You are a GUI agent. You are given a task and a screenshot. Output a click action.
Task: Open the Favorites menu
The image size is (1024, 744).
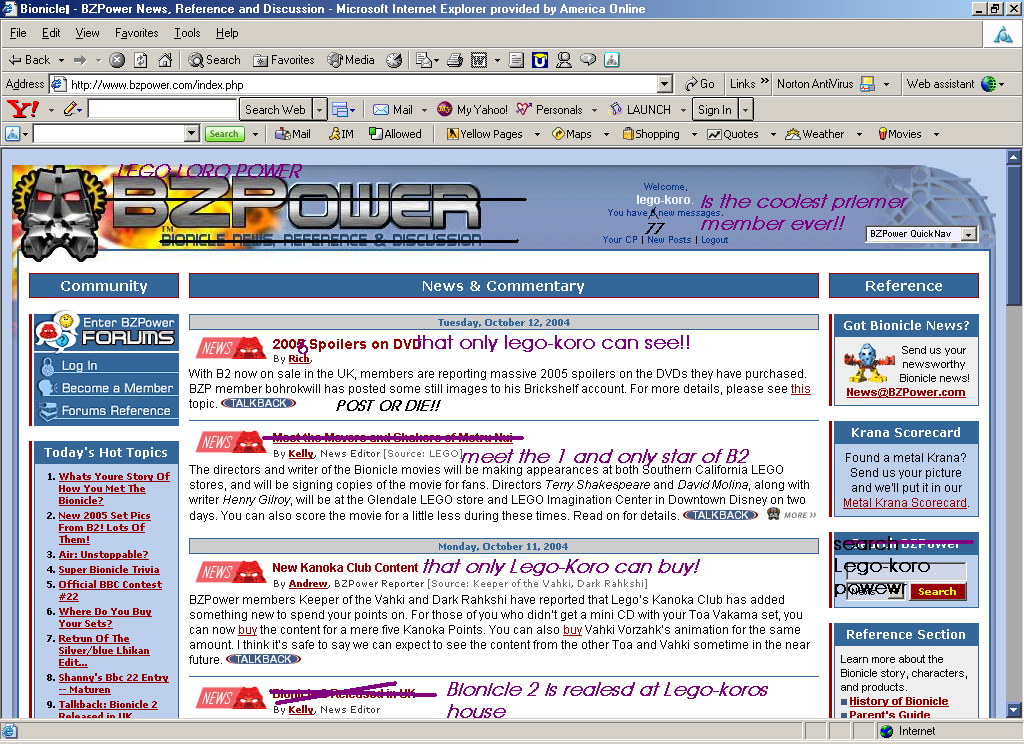click(x=136, y=33)
